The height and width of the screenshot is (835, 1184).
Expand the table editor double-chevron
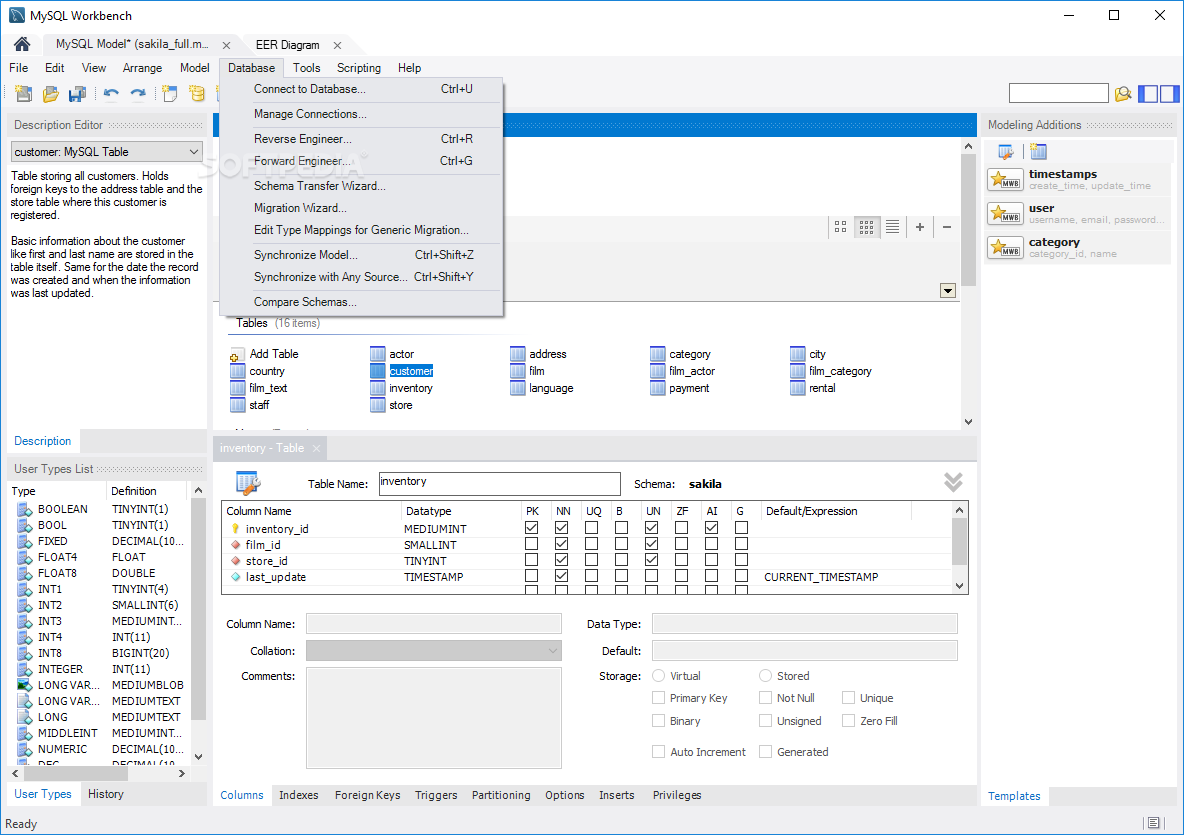coord(953,482)
